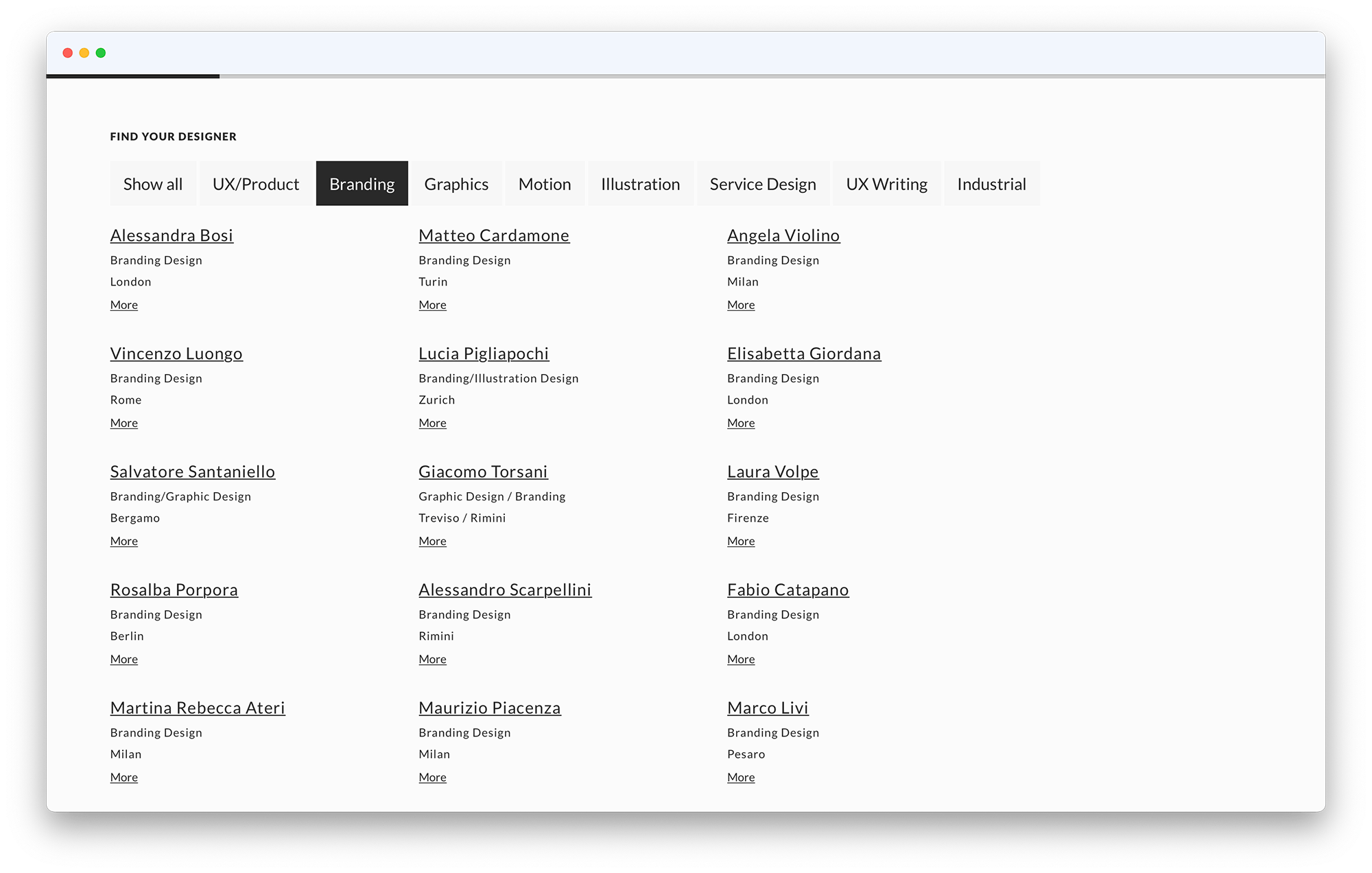Click the active Branding filter tab
This screenshot has width=1372, height=873.
[x=362, y=184]
